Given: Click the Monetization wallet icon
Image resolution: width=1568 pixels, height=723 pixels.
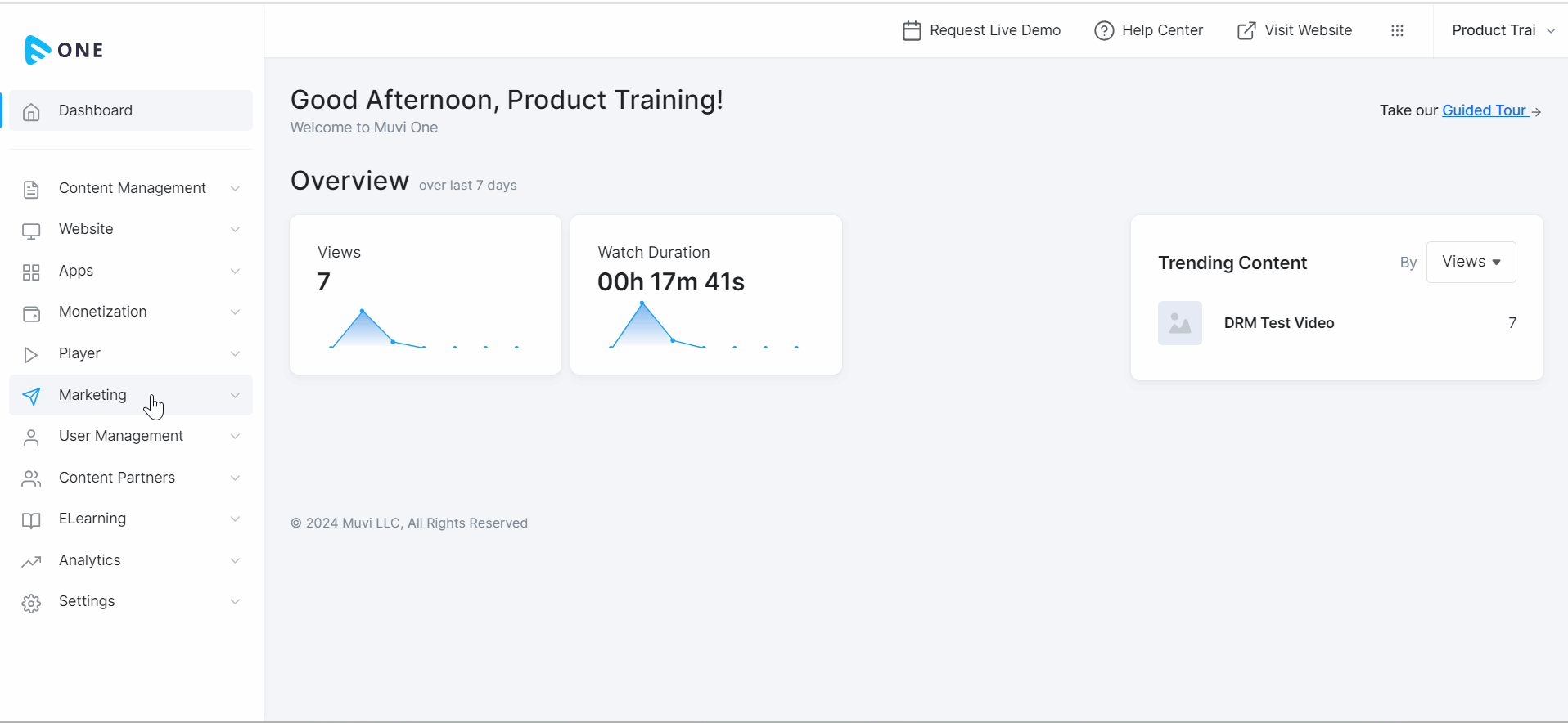Looking at the screenshot, I should (x=31, y=313).
